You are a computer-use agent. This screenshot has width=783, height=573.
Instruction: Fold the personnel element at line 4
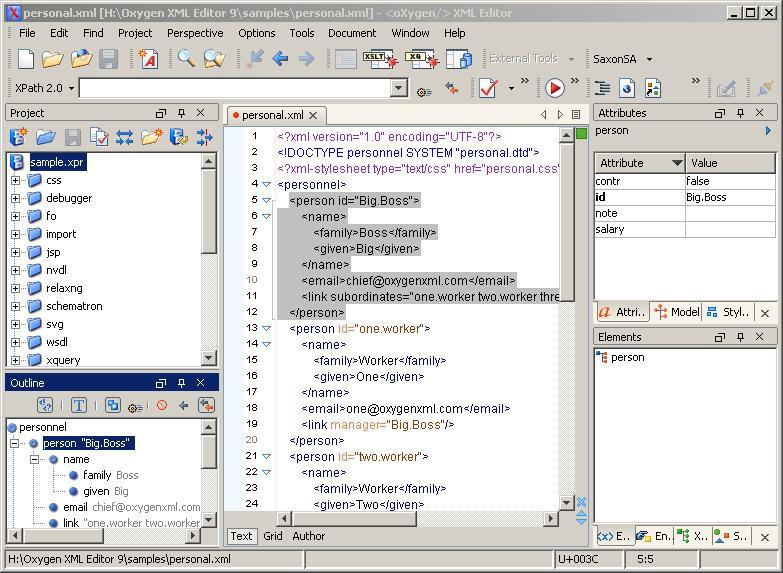coord(267,184)
